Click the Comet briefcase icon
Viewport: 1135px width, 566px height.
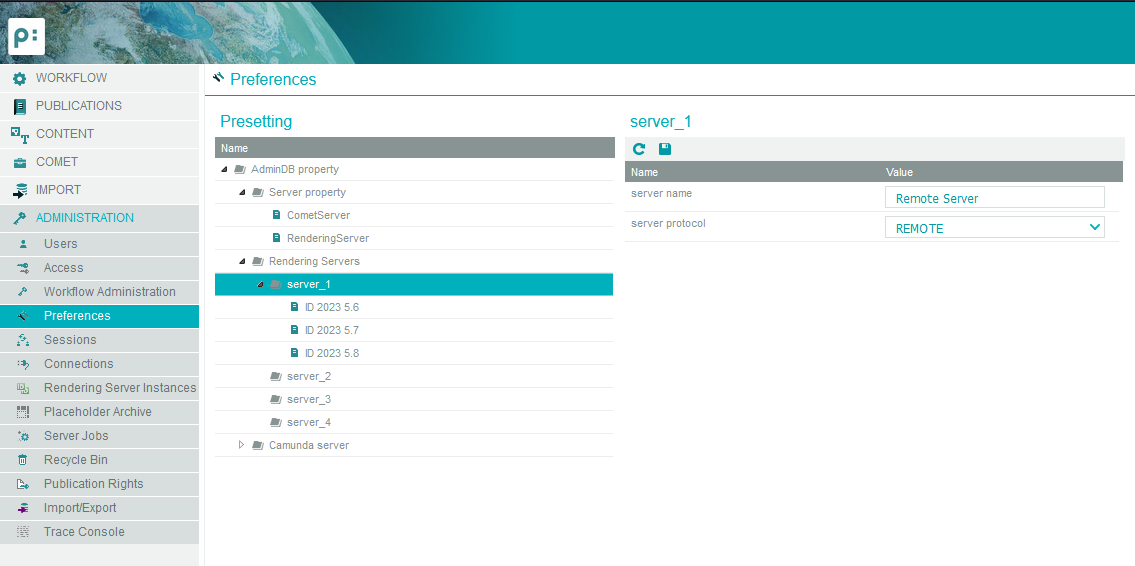point(19,162)
